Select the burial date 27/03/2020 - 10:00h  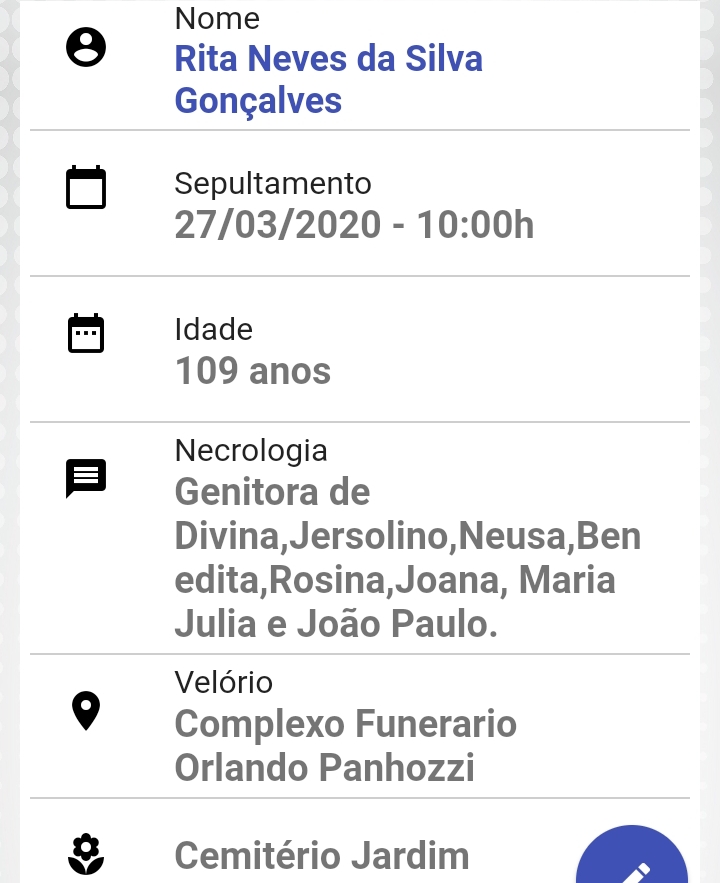(354, 225)
